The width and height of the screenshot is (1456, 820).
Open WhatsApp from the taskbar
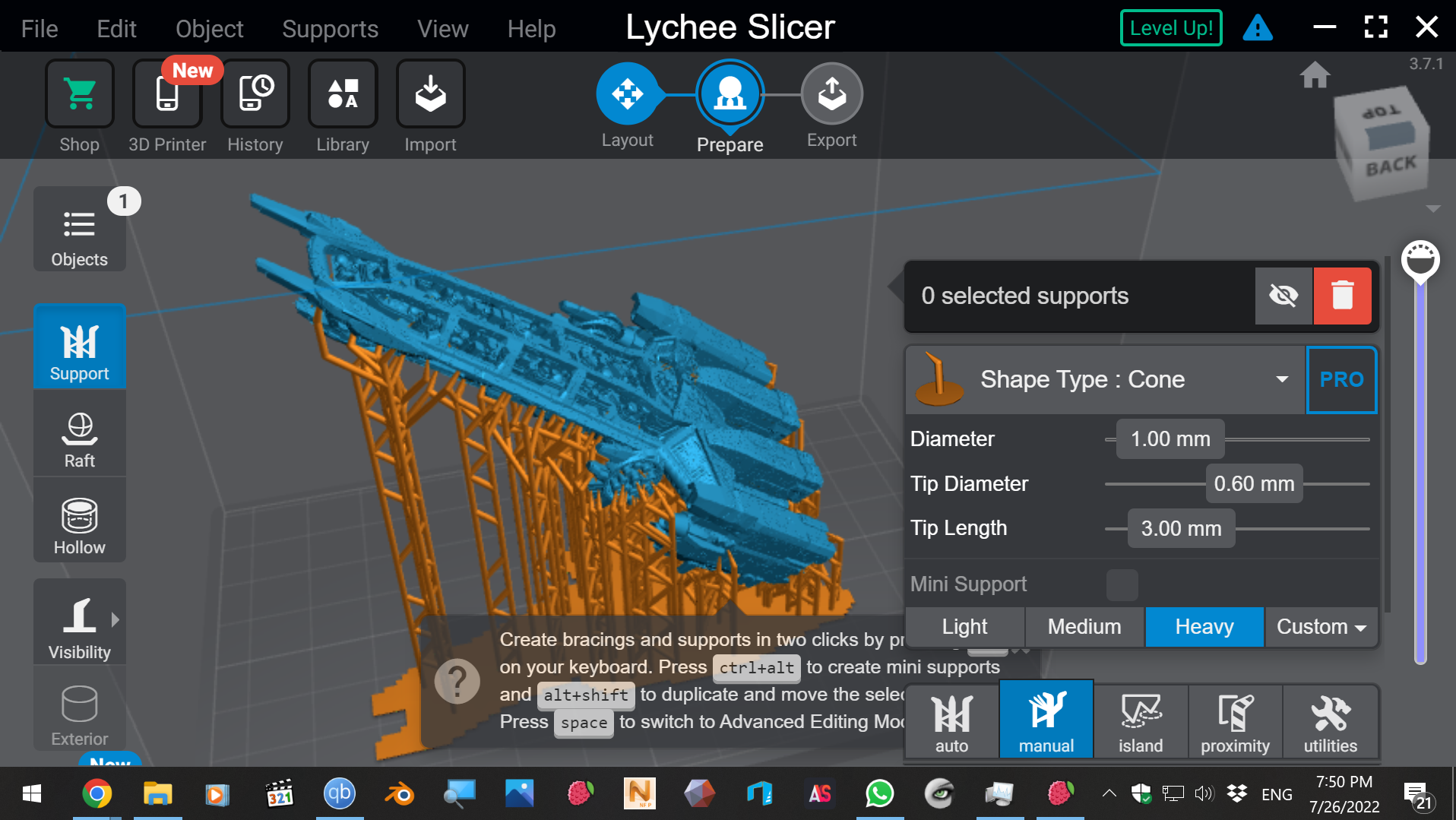point(879,794)
